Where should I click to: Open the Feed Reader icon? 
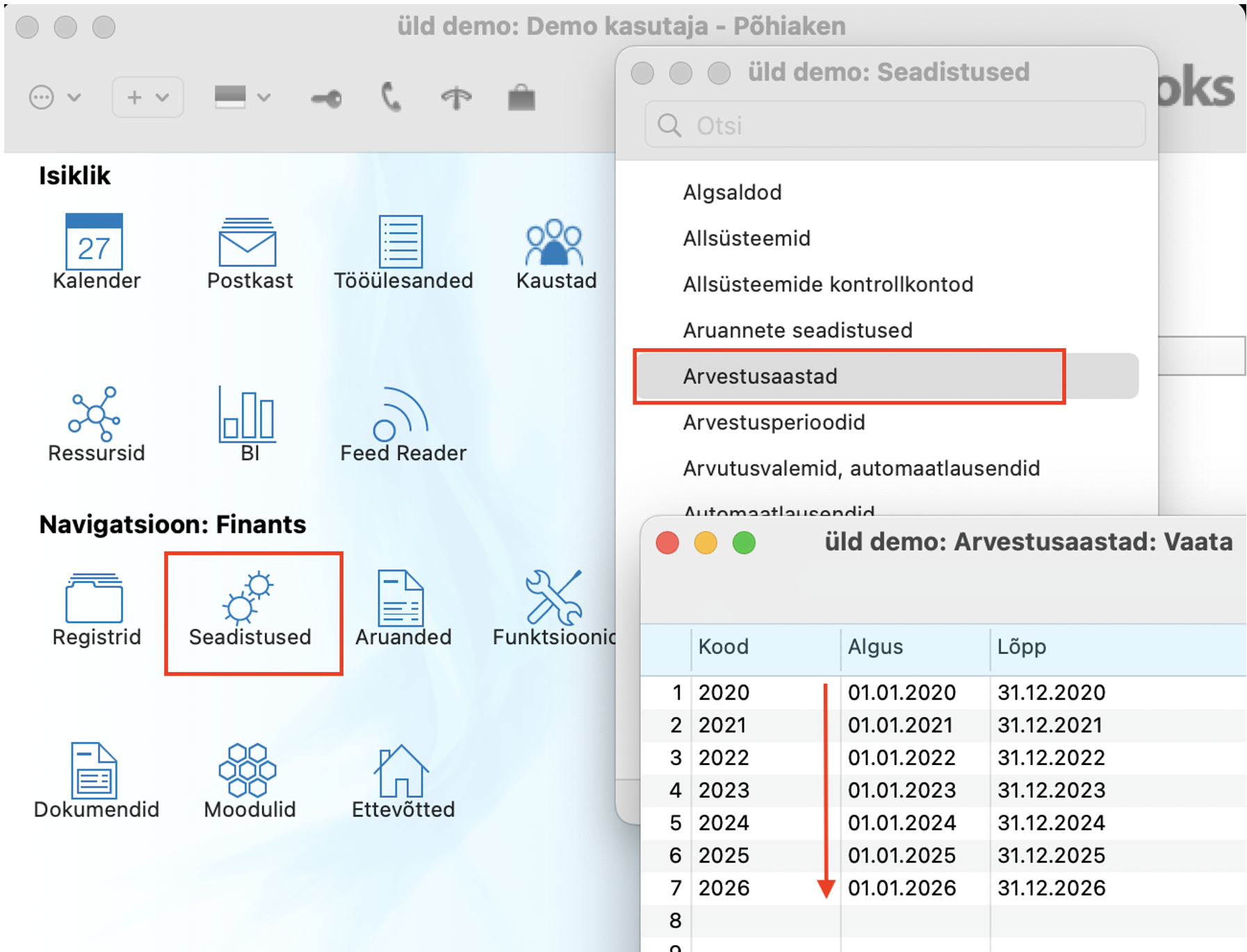click(x=401, y=416)
